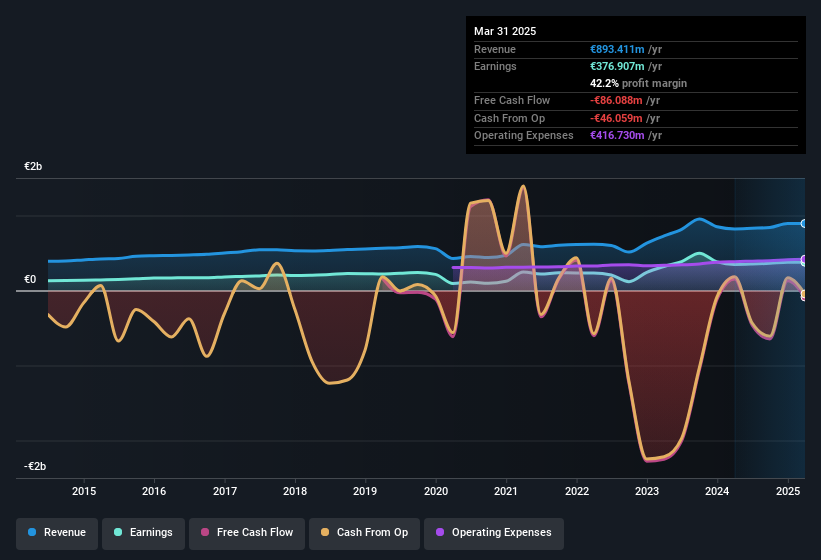Toggle the Cash From Op legend button

coord(364,533)
